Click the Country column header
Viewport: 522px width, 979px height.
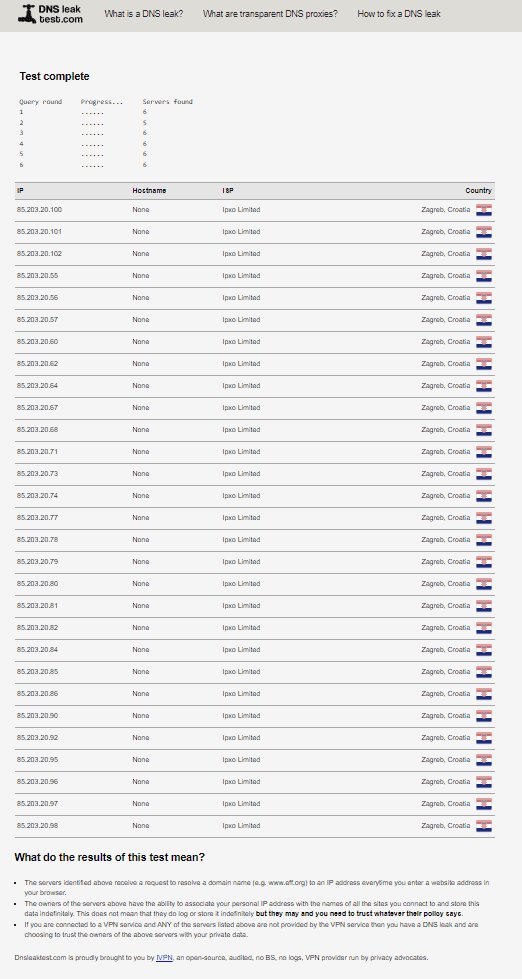coord(478,190)
